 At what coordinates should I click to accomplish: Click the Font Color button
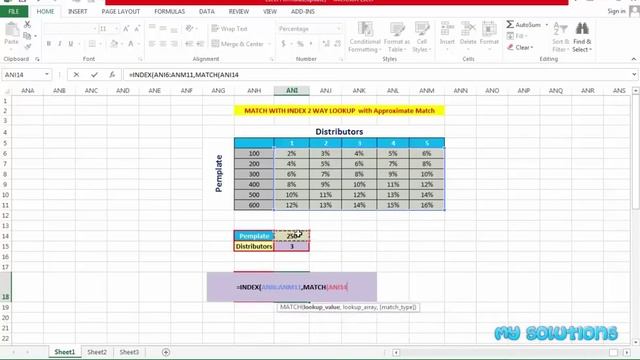131,44
